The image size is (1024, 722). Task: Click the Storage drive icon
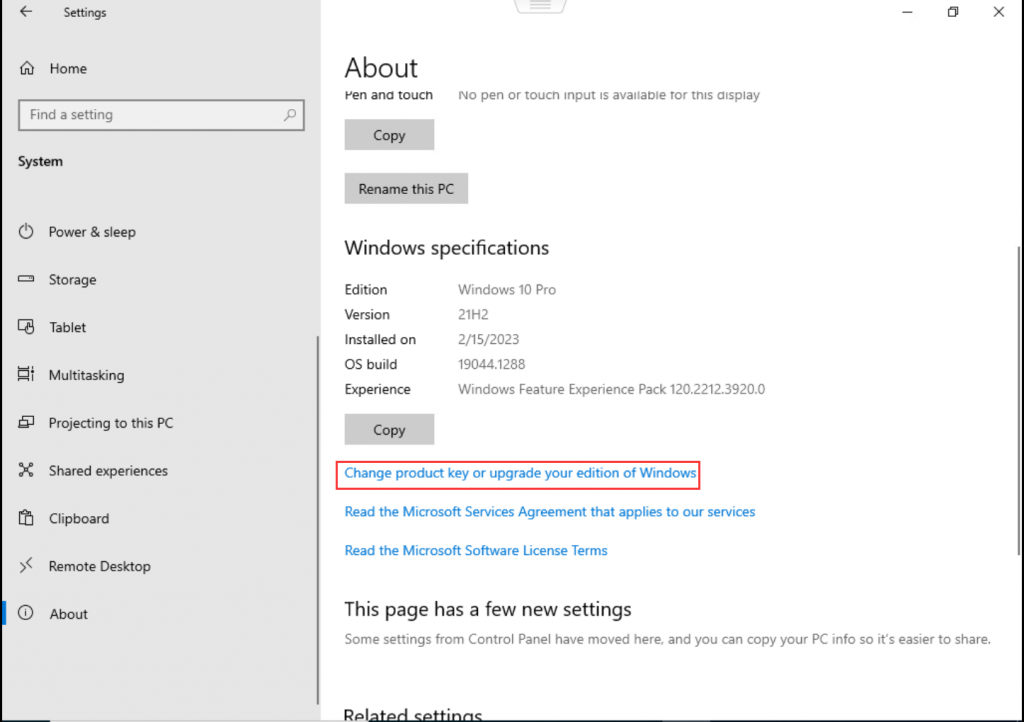(x=26, y=279)
